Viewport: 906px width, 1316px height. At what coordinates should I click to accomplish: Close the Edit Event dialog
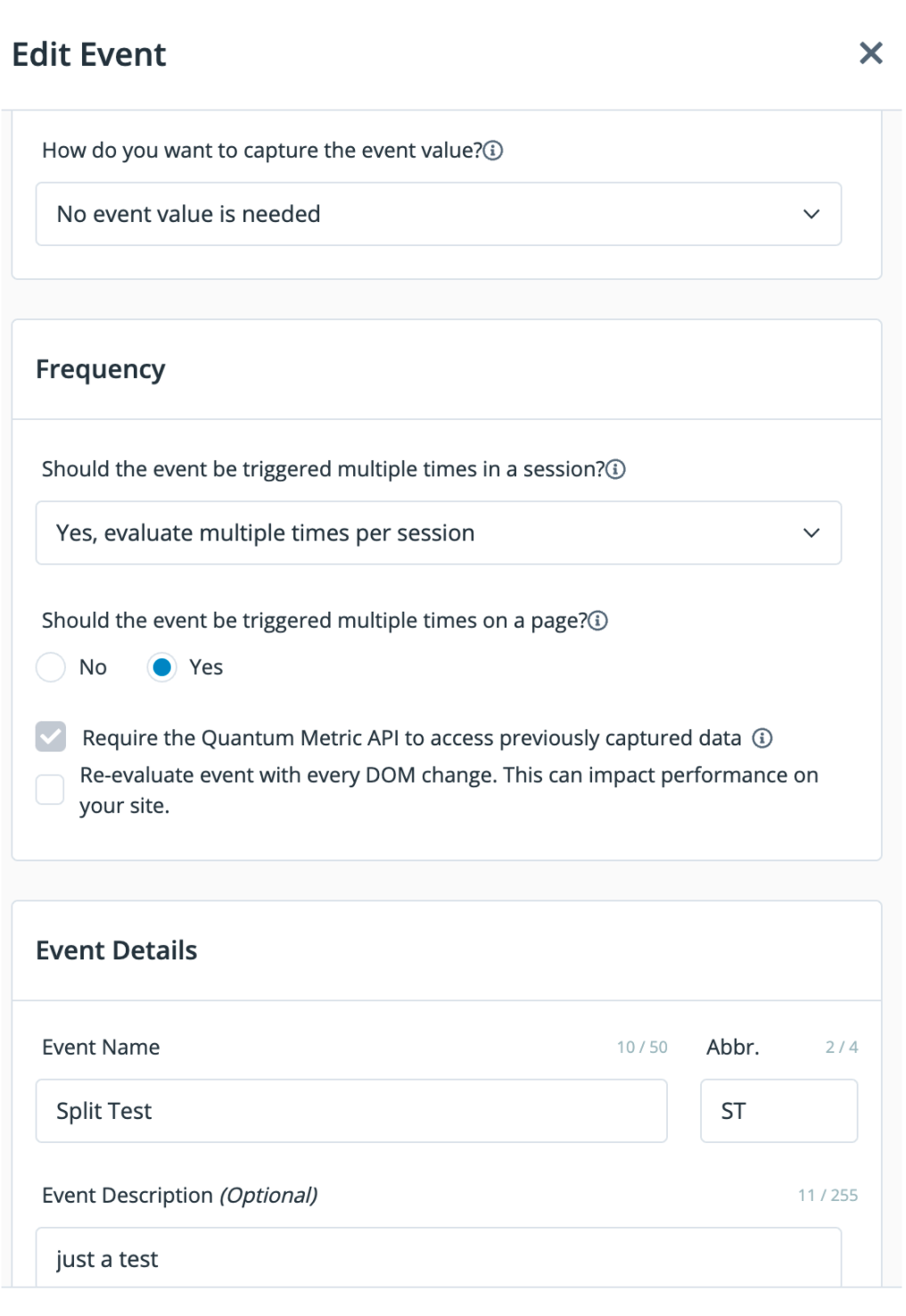[x=870, y=53]
